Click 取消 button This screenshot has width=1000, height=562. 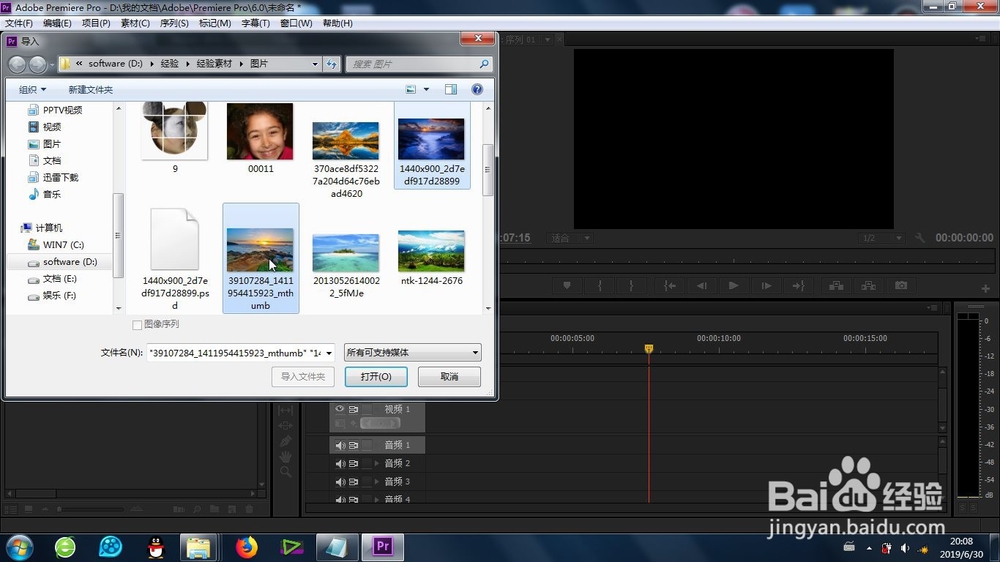(449, 376)
